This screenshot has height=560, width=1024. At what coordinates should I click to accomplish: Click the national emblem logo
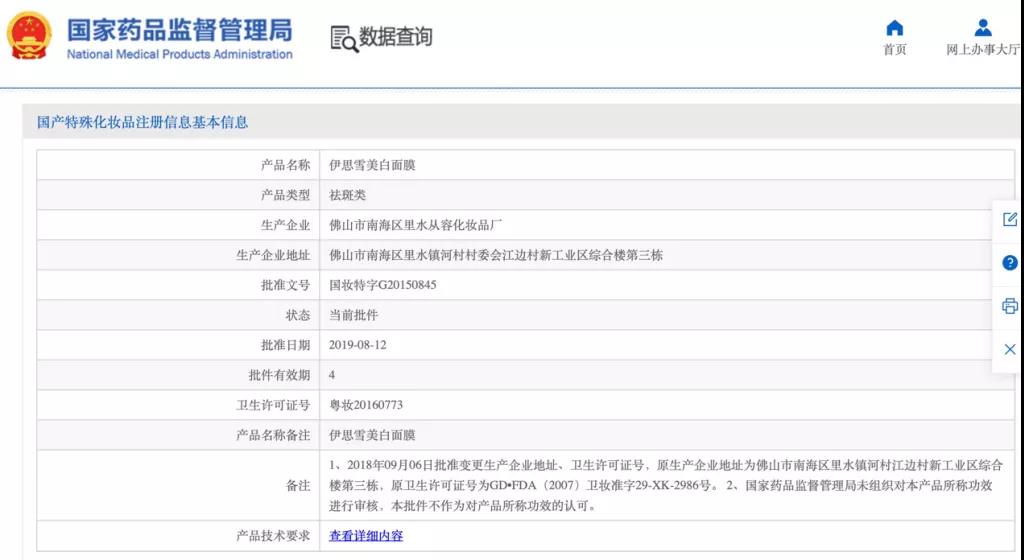pyautogui.click(x=29, y=36)
